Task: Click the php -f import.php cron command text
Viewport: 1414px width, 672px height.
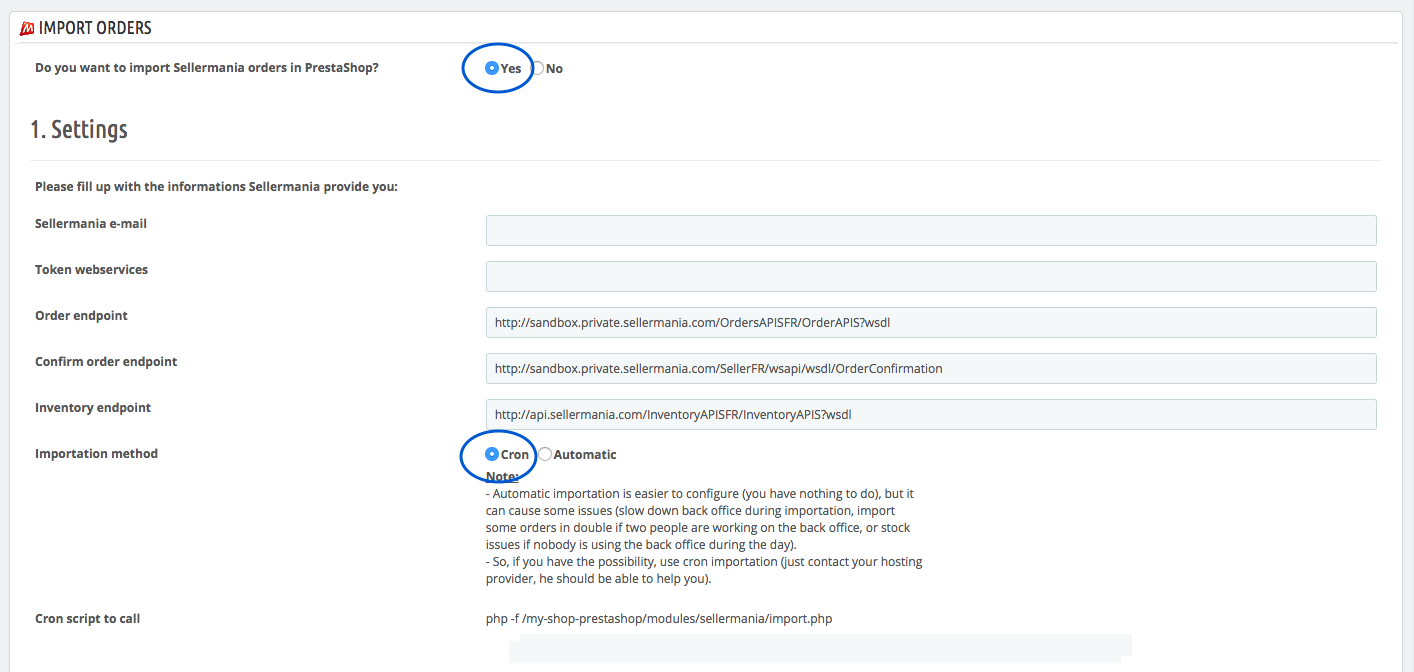Action: (x=659, y=618)
